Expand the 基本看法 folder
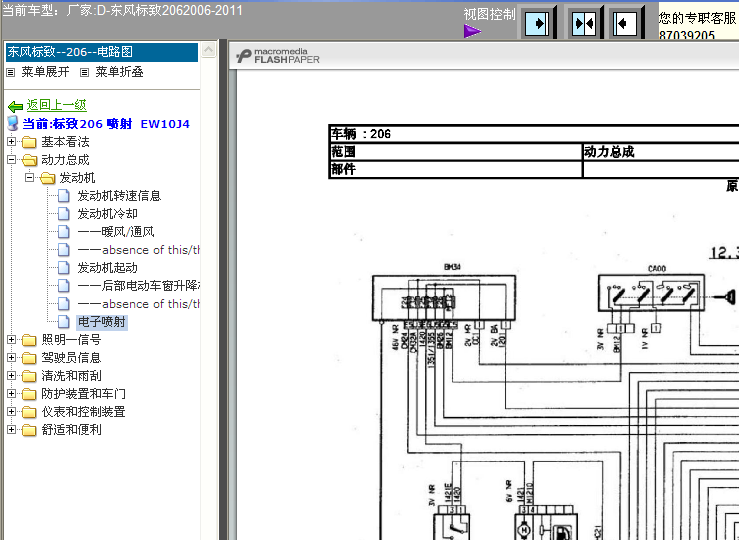The height and width of the screenshot is (540, 739). pyautogui.click(x=11, y=141)
